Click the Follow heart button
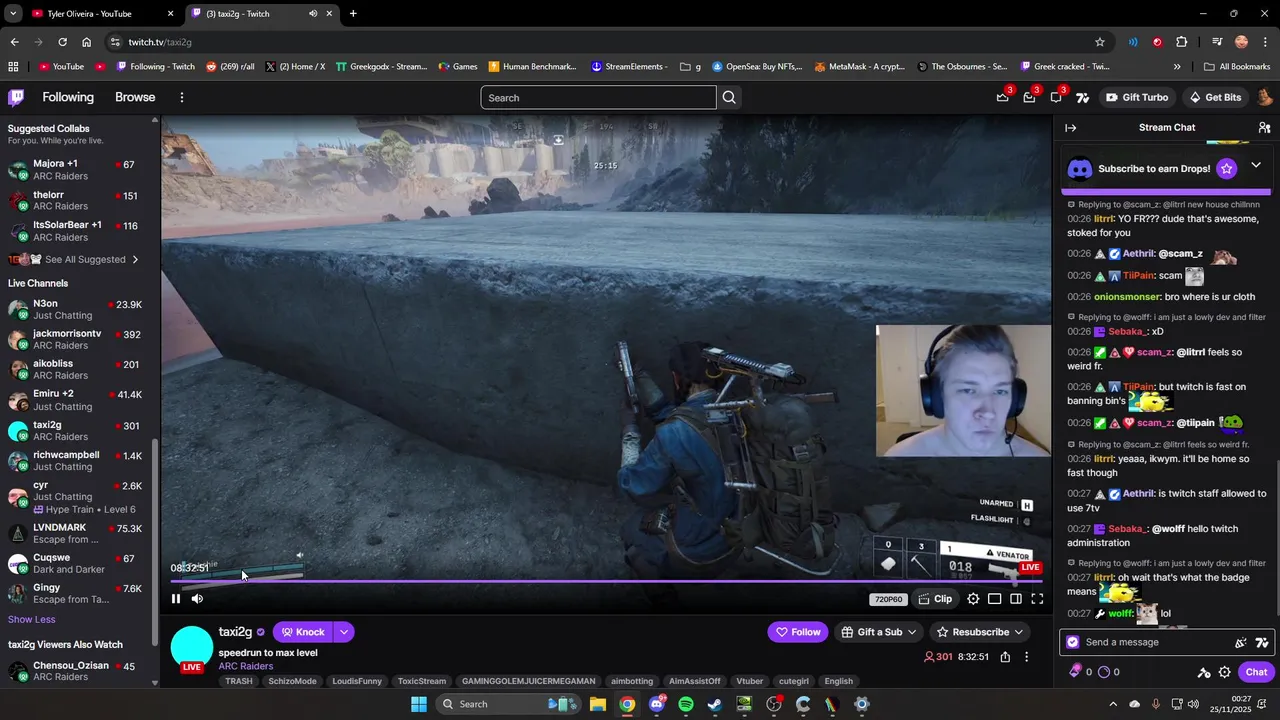The width and height of the screenshot is (1280, 720). tap(799, 632)
